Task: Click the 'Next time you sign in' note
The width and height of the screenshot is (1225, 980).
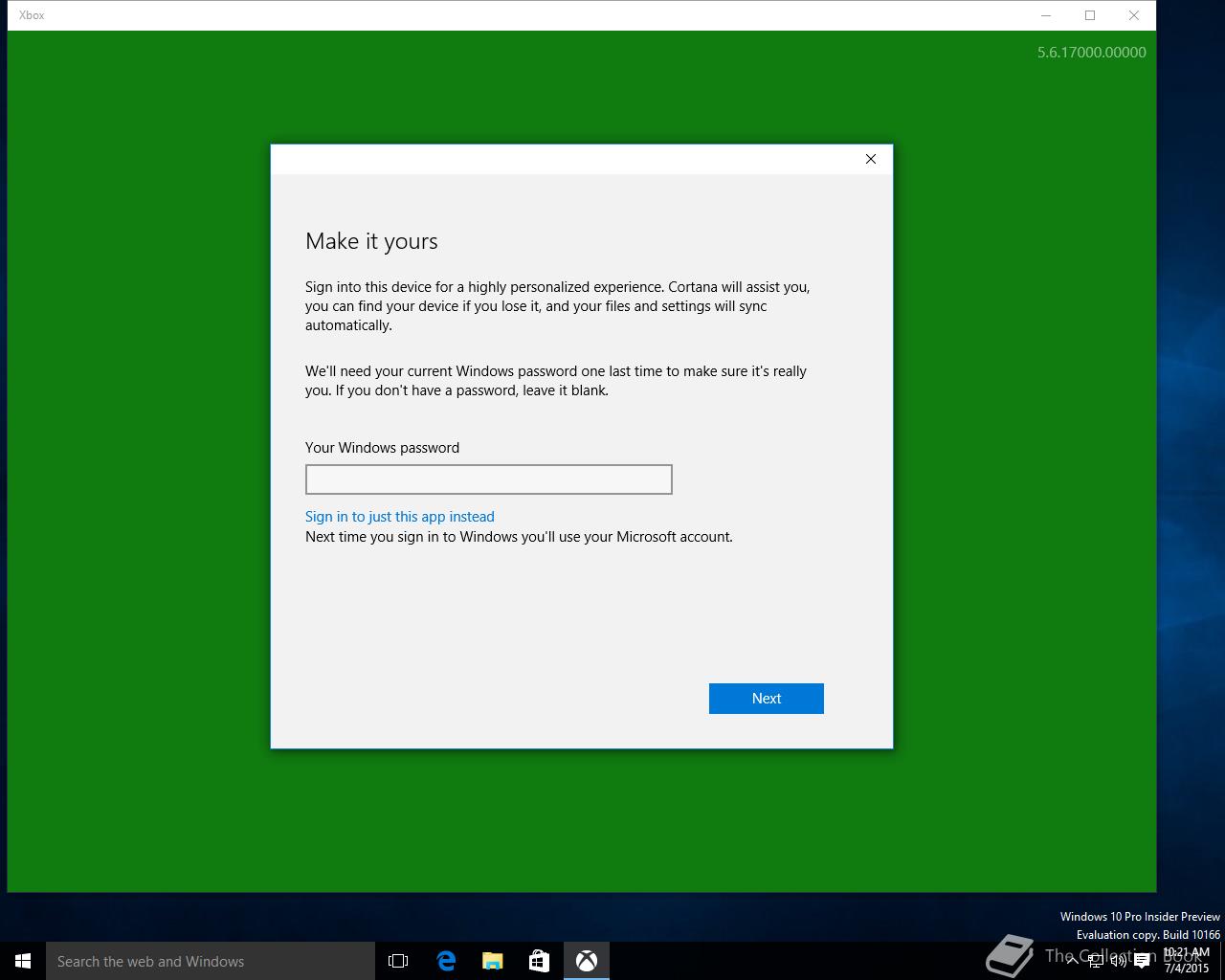Action: pyautogui.click(x=519, y=537)
